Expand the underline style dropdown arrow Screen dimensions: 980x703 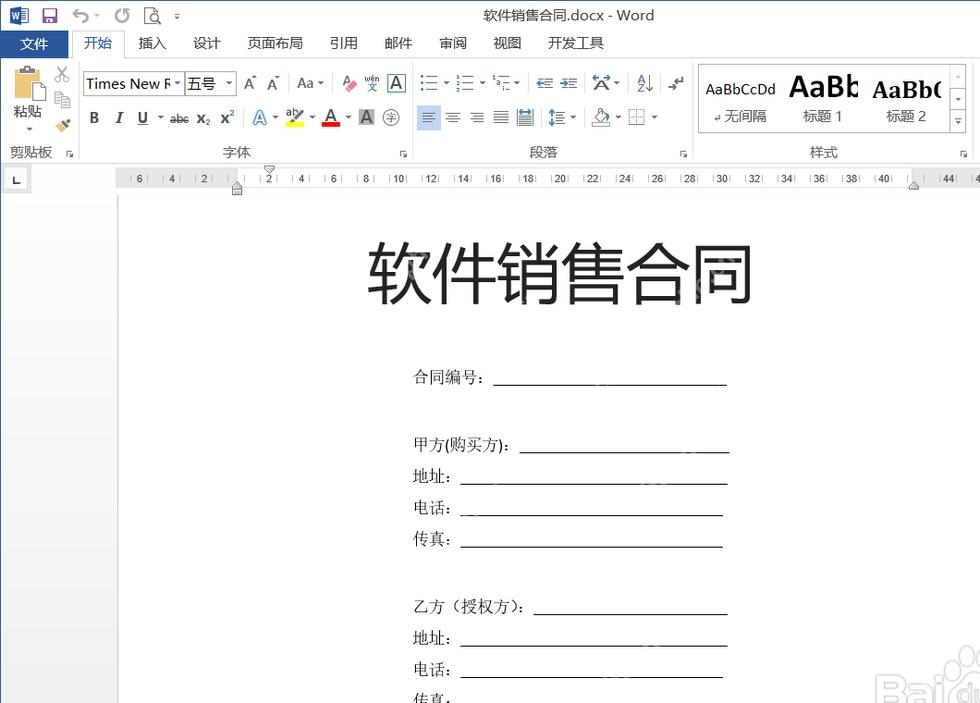point(161,117)
